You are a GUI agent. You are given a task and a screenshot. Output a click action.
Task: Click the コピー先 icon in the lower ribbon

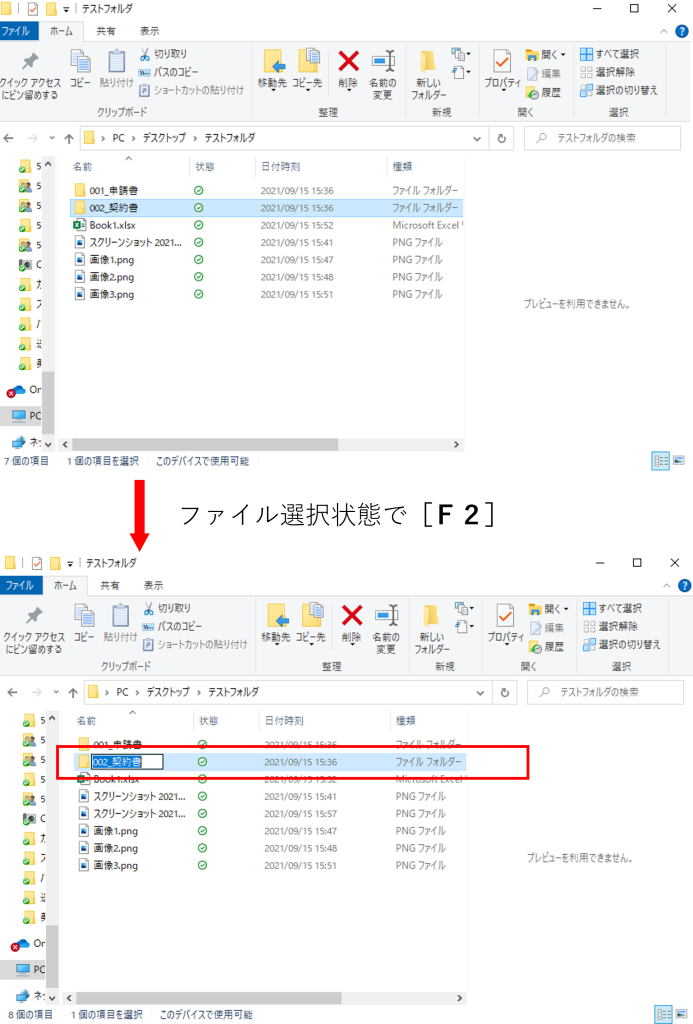point(311,616)
